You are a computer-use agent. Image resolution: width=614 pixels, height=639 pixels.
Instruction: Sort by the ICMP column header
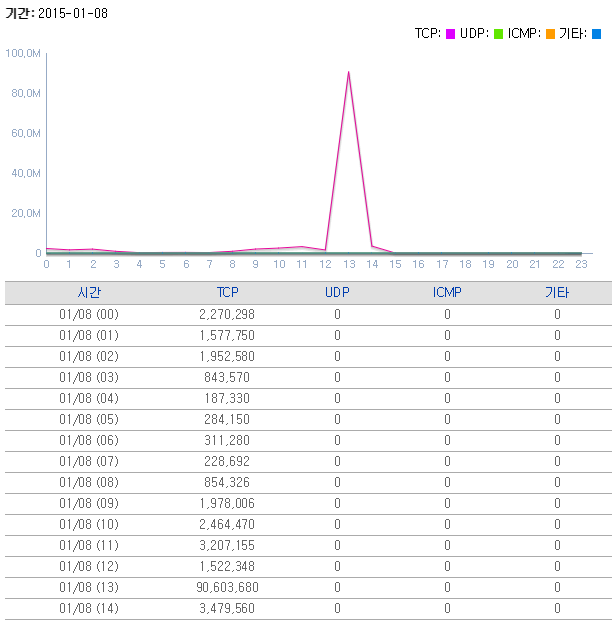(x=447, y=292)
